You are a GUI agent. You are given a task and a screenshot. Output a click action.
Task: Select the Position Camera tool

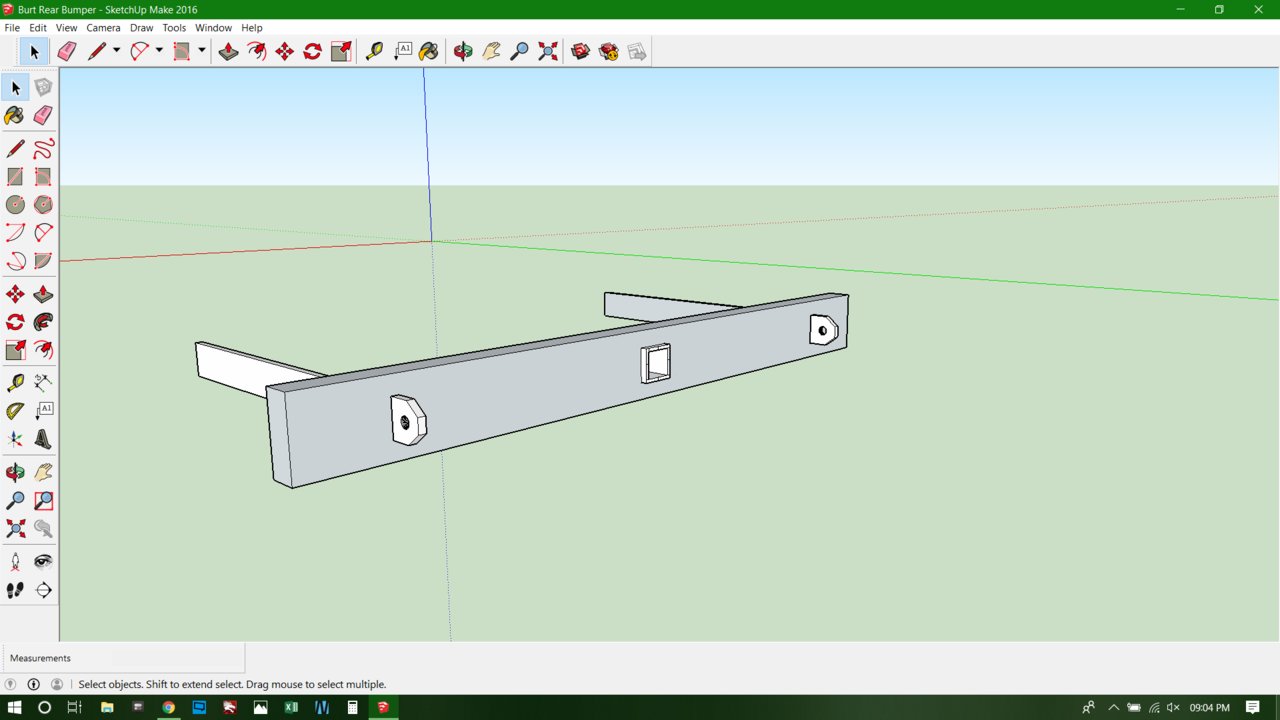coord(15,562)
